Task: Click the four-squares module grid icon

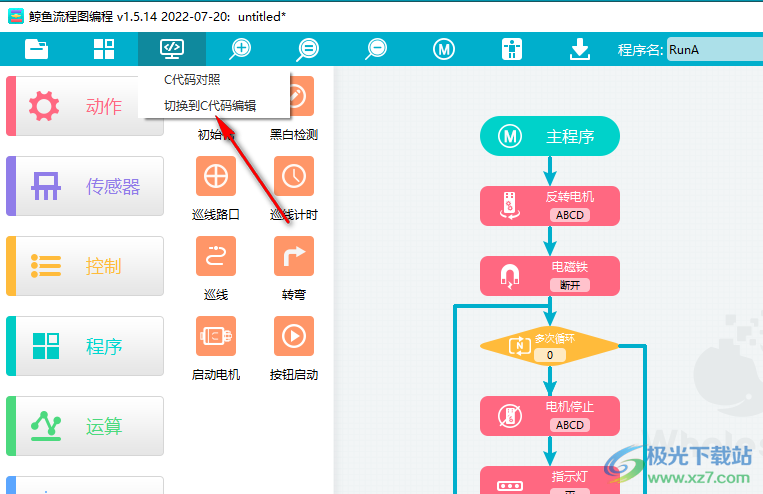Action: coord(104,49)
